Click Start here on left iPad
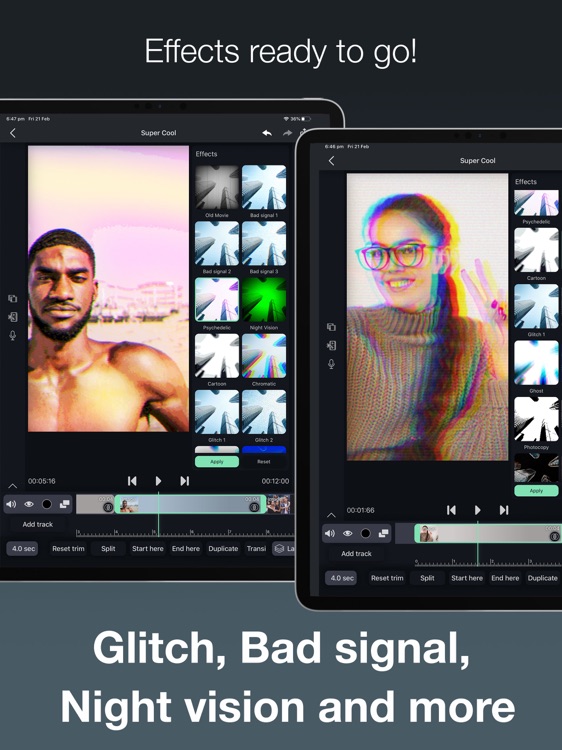 coord(148,549)
